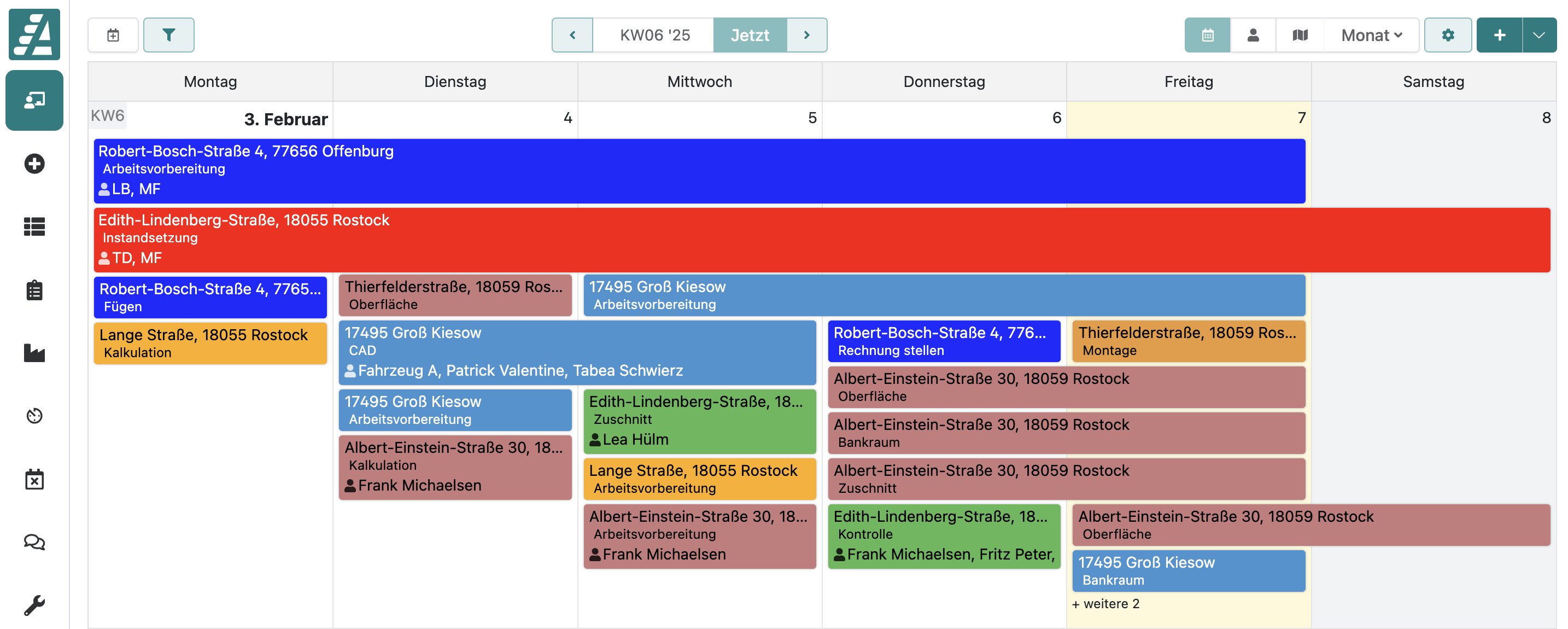Switch to map view toggle

1300,36
